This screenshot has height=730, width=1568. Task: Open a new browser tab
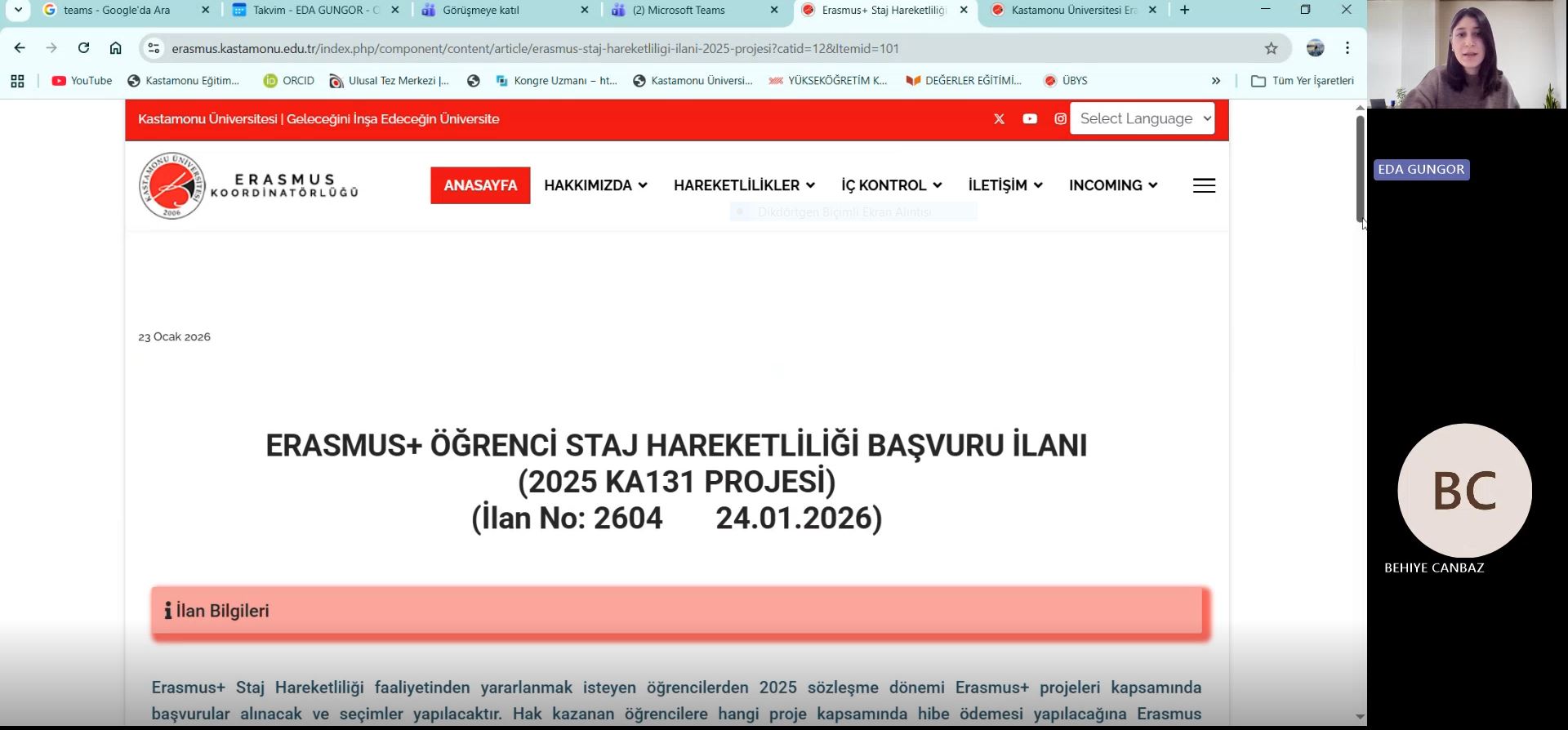coord(1184,10)
